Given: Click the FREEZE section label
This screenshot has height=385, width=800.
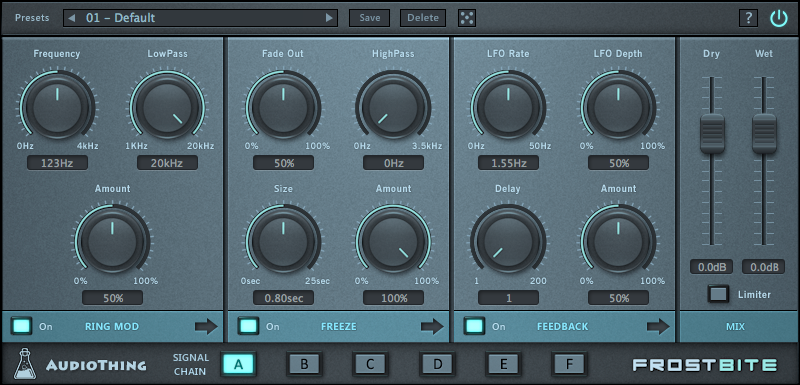Looking at the screenshot, I should [339, 326].
